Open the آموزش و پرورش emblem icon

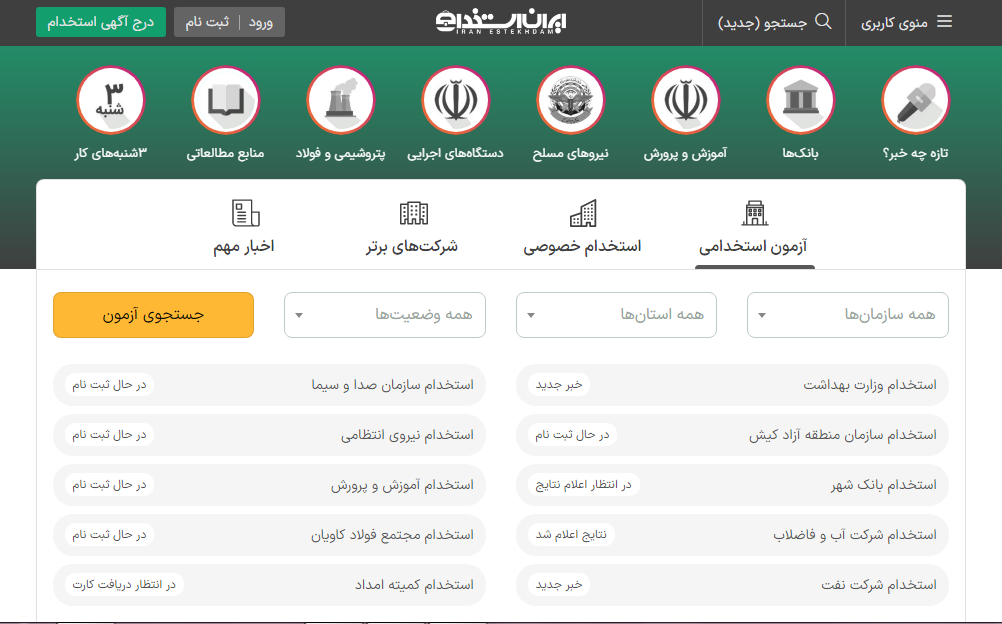[x=685, y=100]
